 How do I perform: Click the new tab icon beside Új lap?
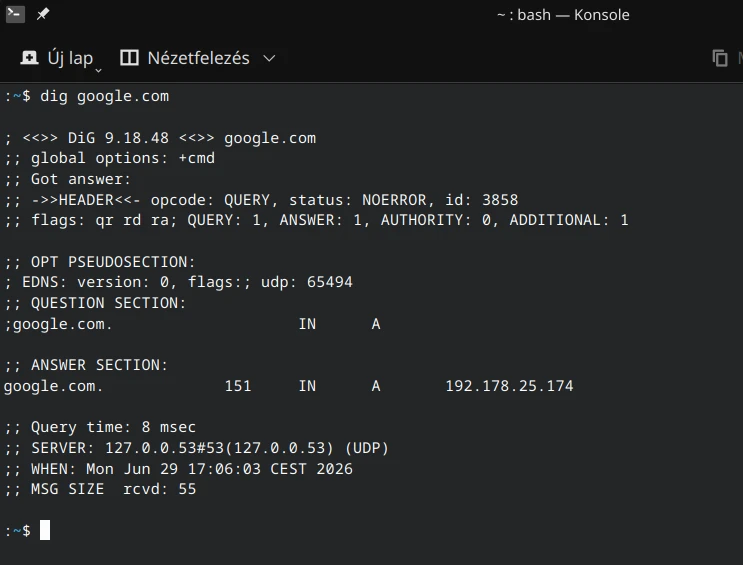click(x=29, y=58)
